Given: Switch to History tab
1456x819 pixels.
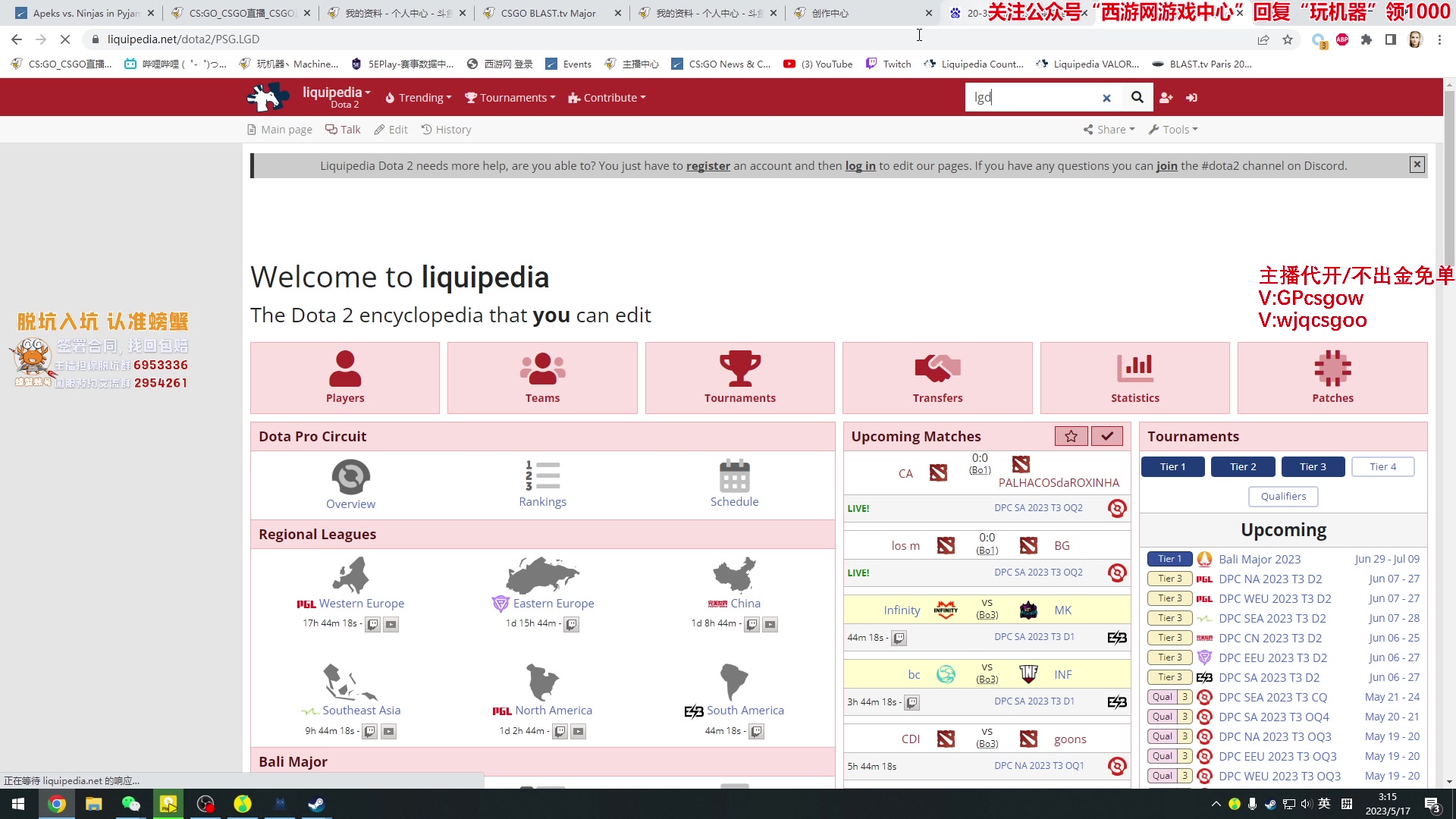Looking at the screenshot, I should click(x=446, y=130).
